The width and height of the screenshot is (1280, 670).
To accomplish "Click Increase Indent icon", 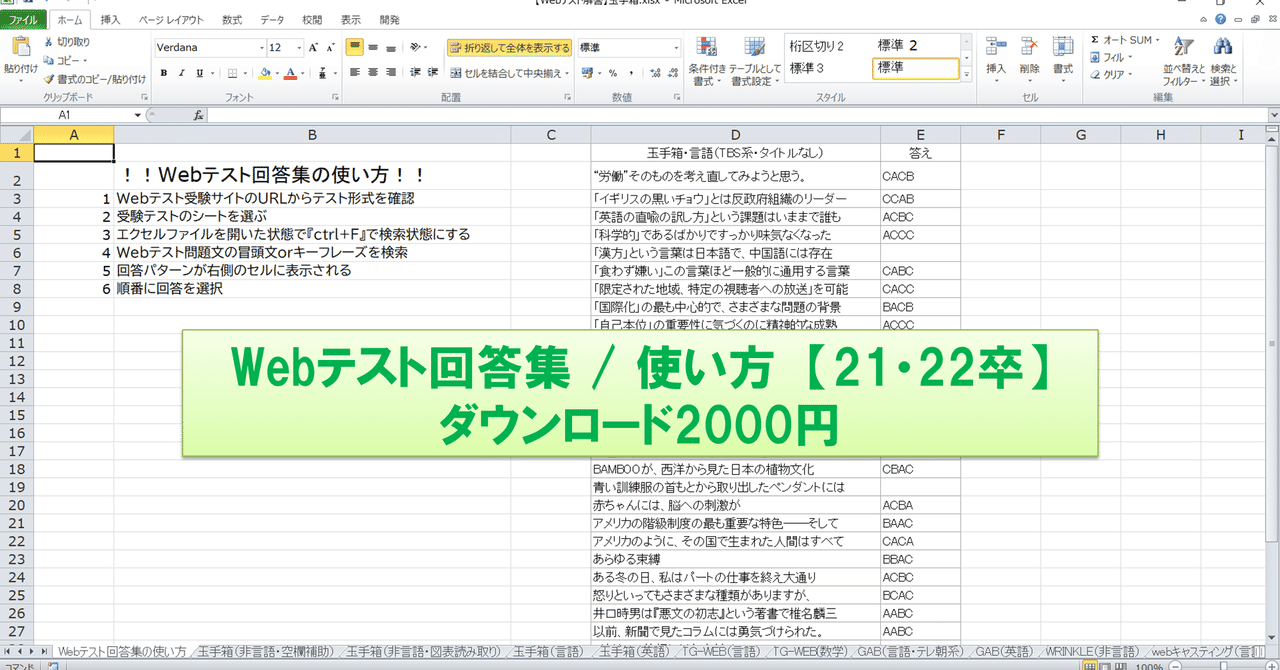I will (x=433, y=72).
